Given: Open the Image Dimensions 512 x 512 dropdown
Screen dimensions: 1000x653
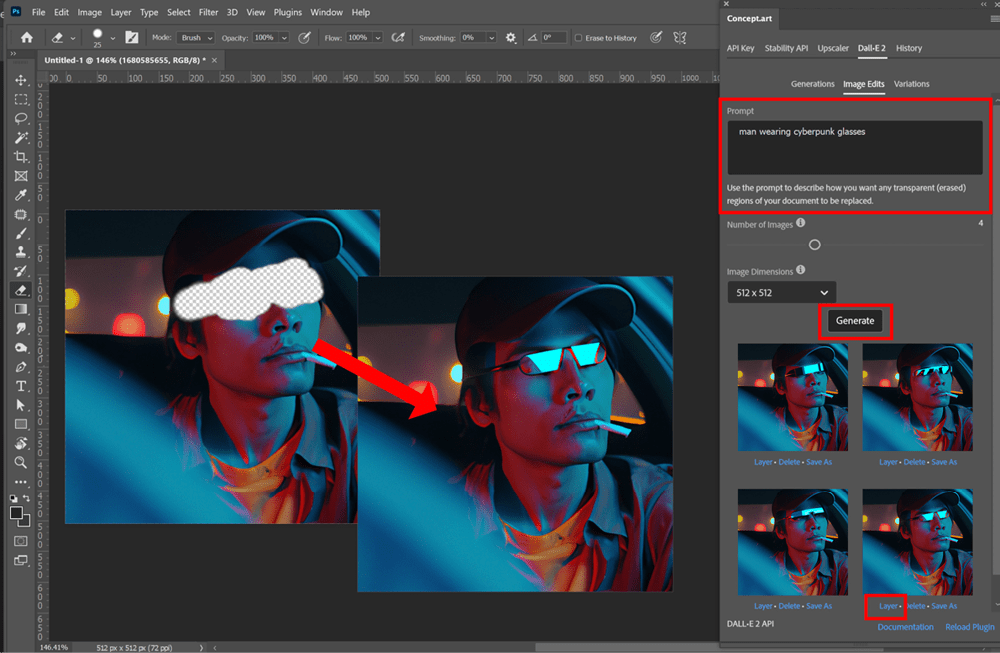Looking at the screenshot, I should pyautogui.click(x=781, y=293).
